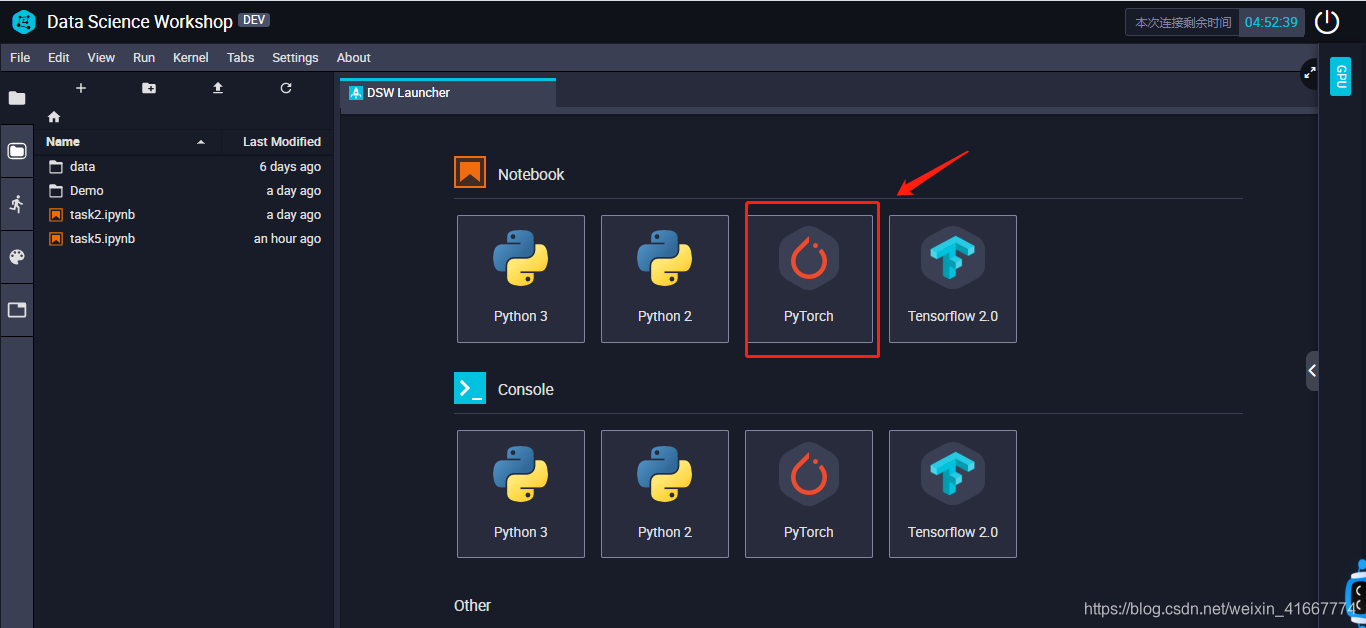Open the running kernels sidebar icon
The width and height of the screenshot is (1366, 628).
click(x=17, y=204)
